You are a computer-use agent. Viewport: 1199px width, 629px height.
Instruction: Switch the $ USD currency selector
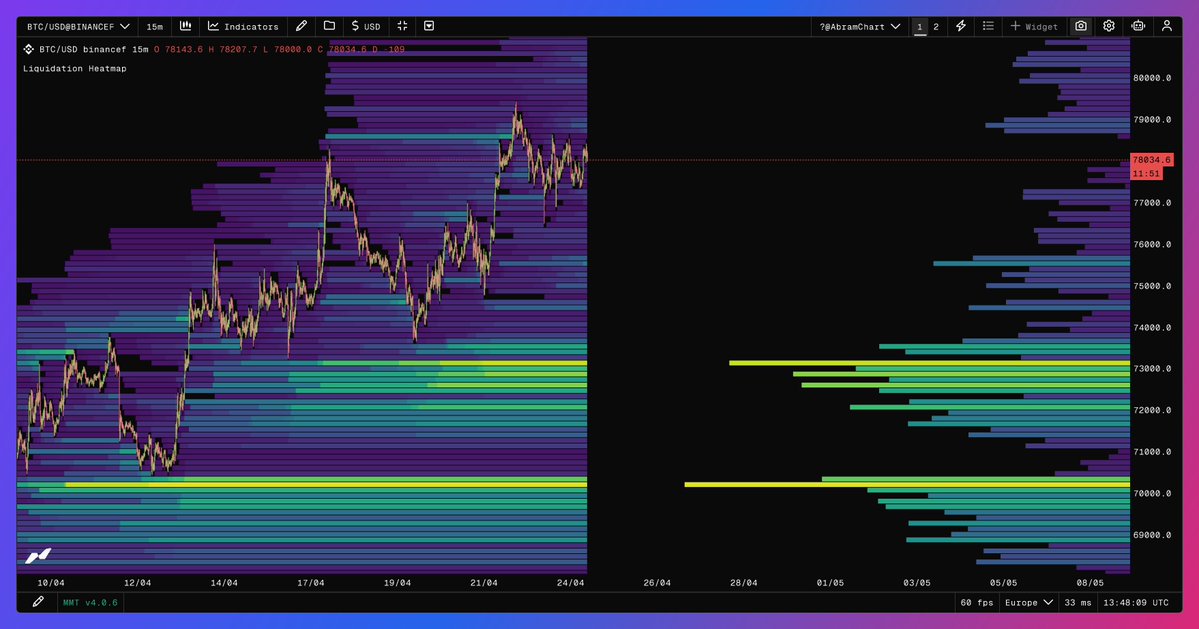click(366, 27)
